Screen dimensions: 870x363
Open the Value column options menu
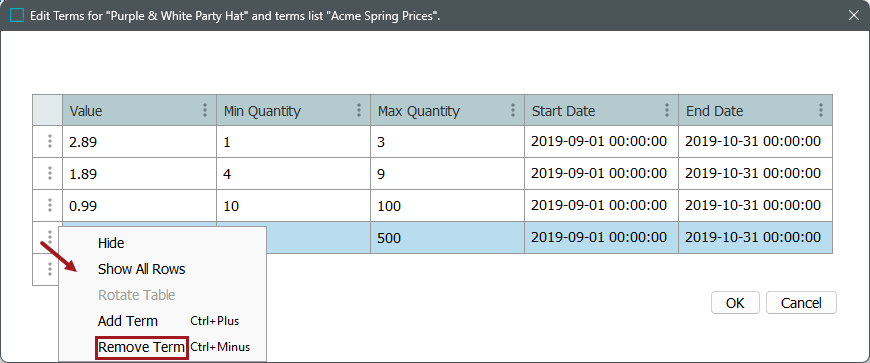[x=205, y=110]
